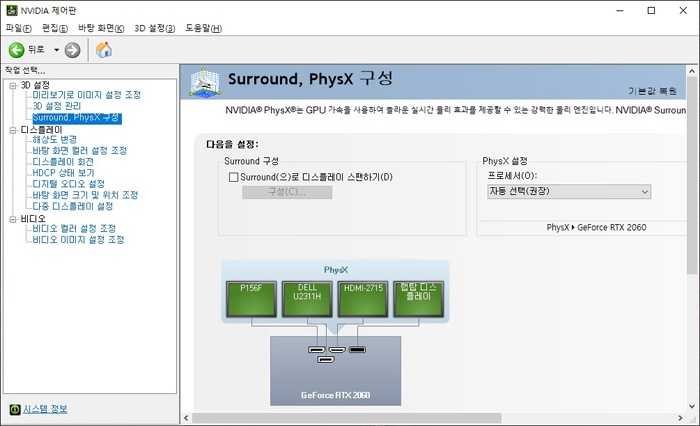Open 비디오 이미지 설정 조정 page
This screenshot has height=426, width=700.
[78, 240]
